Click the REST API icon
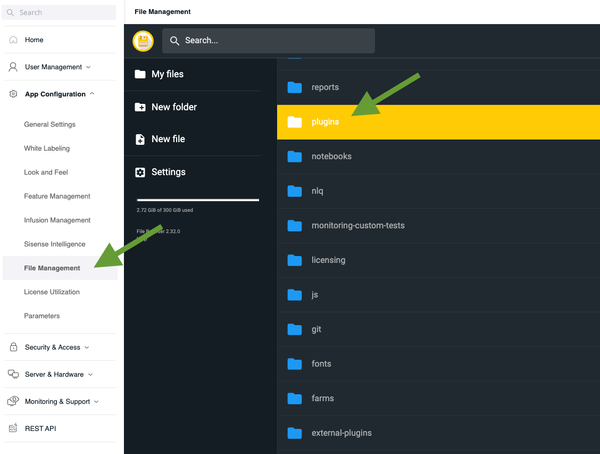This screenshot has width=600, height=454. 13,428
